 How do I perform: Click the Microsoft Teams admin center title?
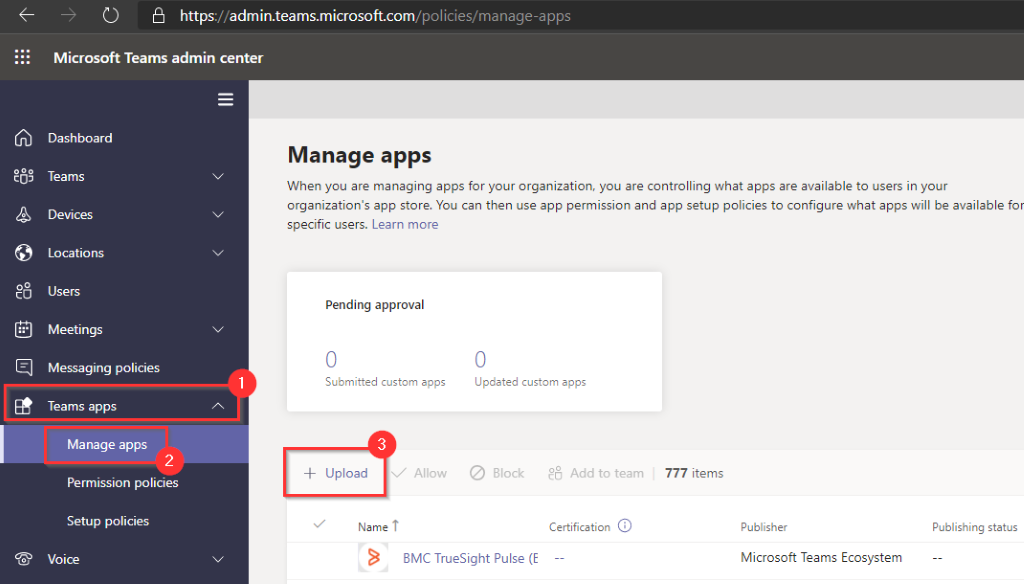pyautogui.click(x=158, y=57)
